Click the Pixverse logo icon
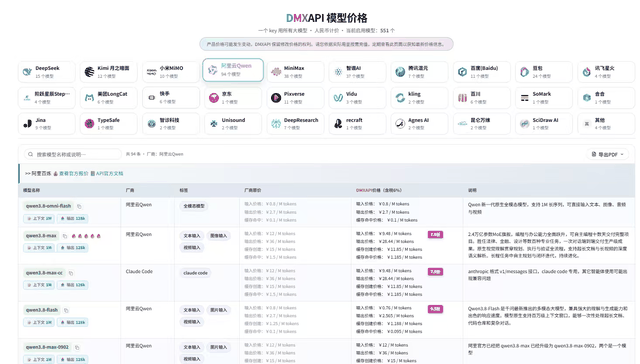Screen dimensions: 640x364 (x=276, y=98)
